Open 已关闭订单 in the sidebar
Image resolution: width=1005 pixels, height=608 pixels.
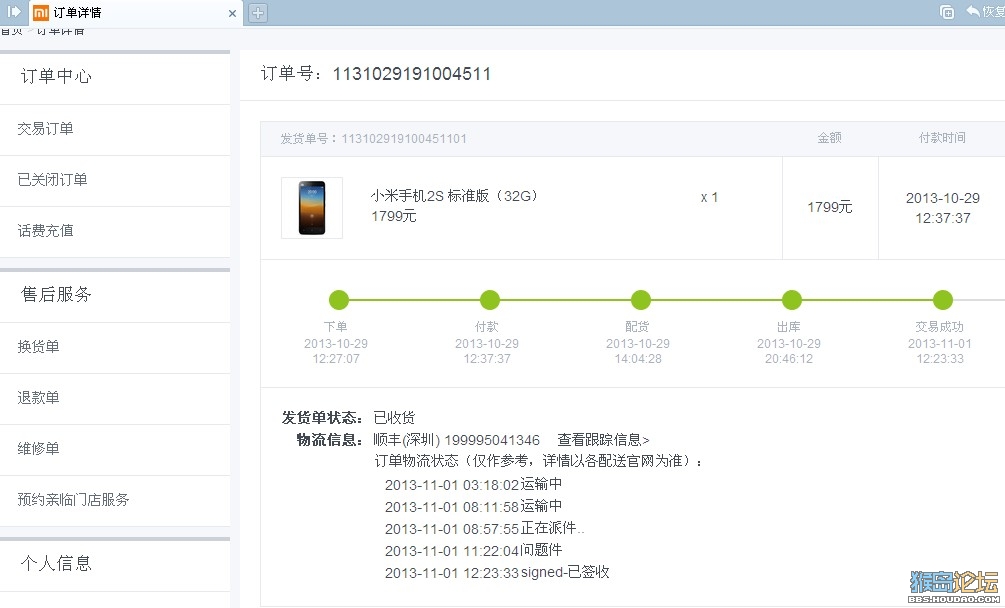coord(53,179)
